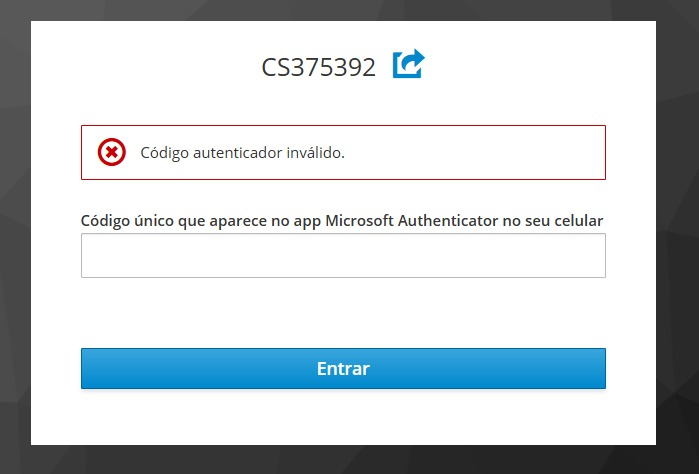Click the 'Código autenticador inválido.' message
This screenshot has width=699, height=474.
[243, 153]
